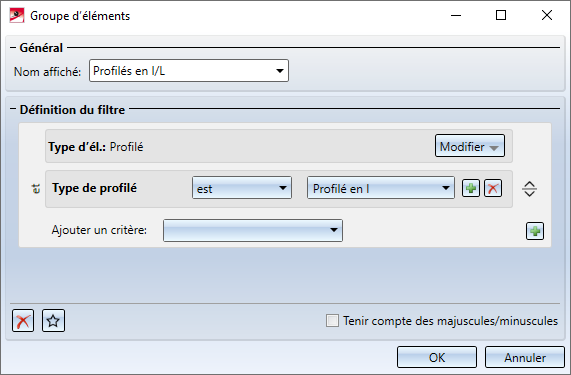Toggle the 'et' logical operator
Image resolution: width=571 pixels, height=375 pixels.
point(36,189)
